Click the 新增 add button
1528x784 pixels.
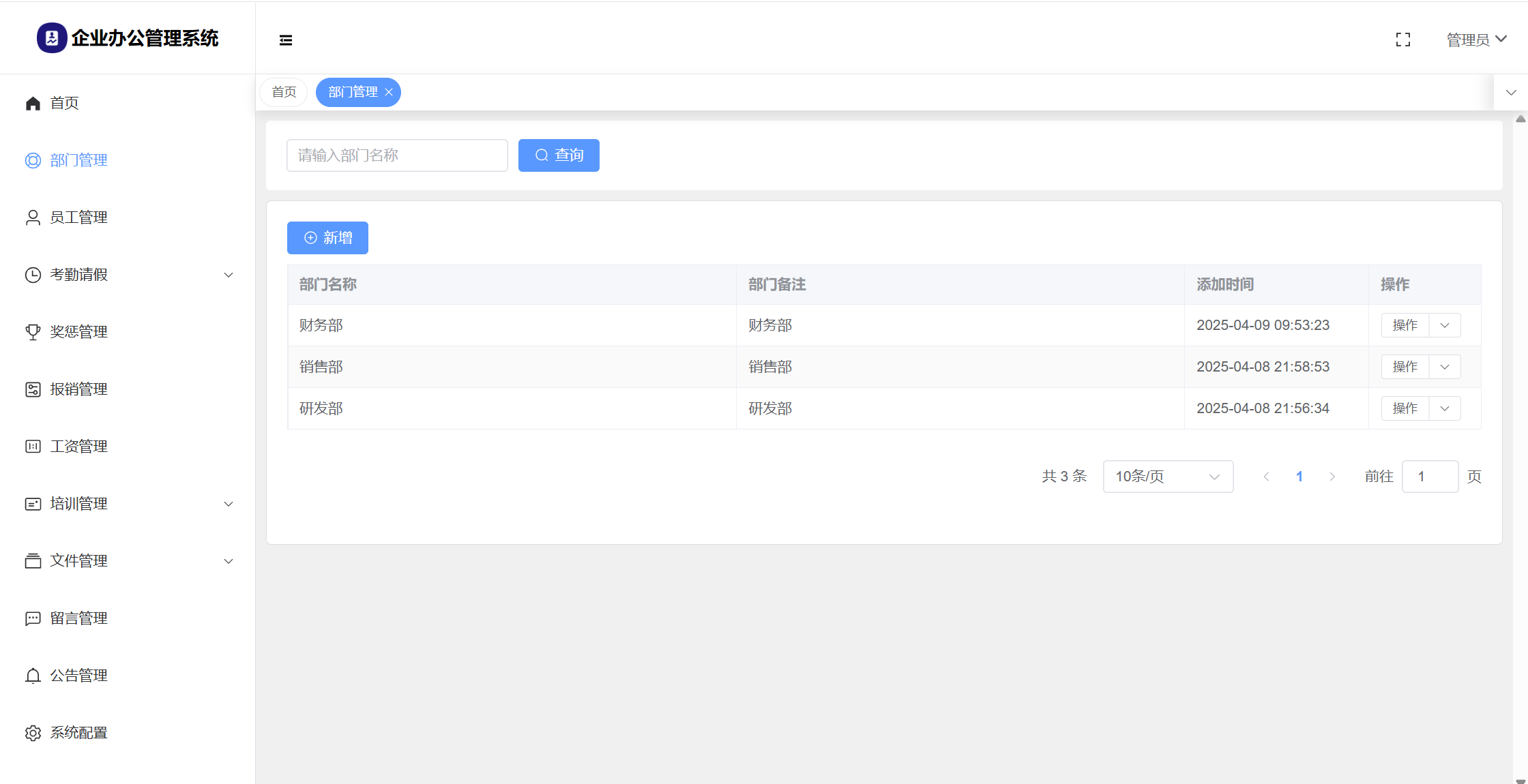(327, 238)
